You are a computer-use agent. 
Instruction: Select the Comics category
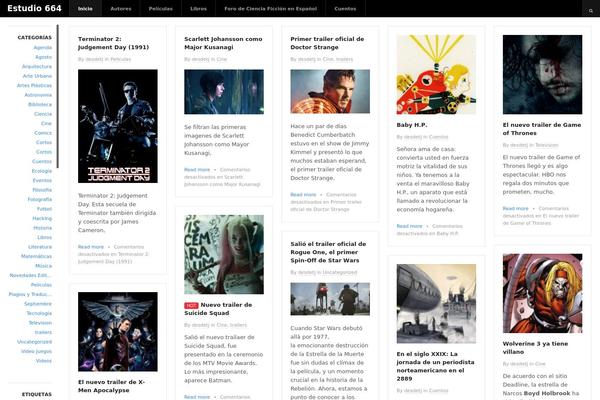point(43,133)
